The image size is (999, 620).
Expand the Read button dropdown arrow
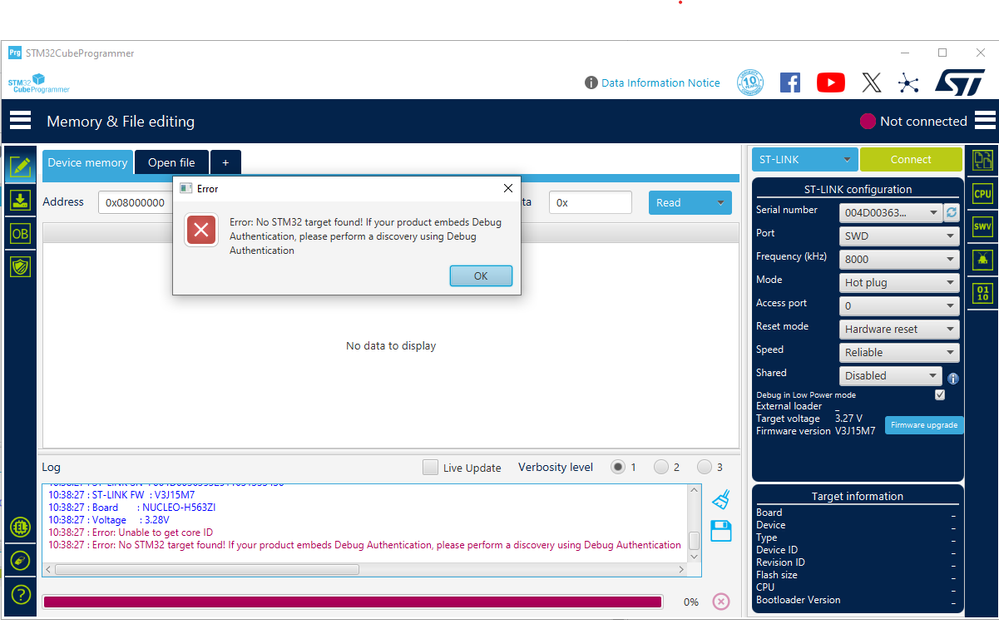coord(721,203)
